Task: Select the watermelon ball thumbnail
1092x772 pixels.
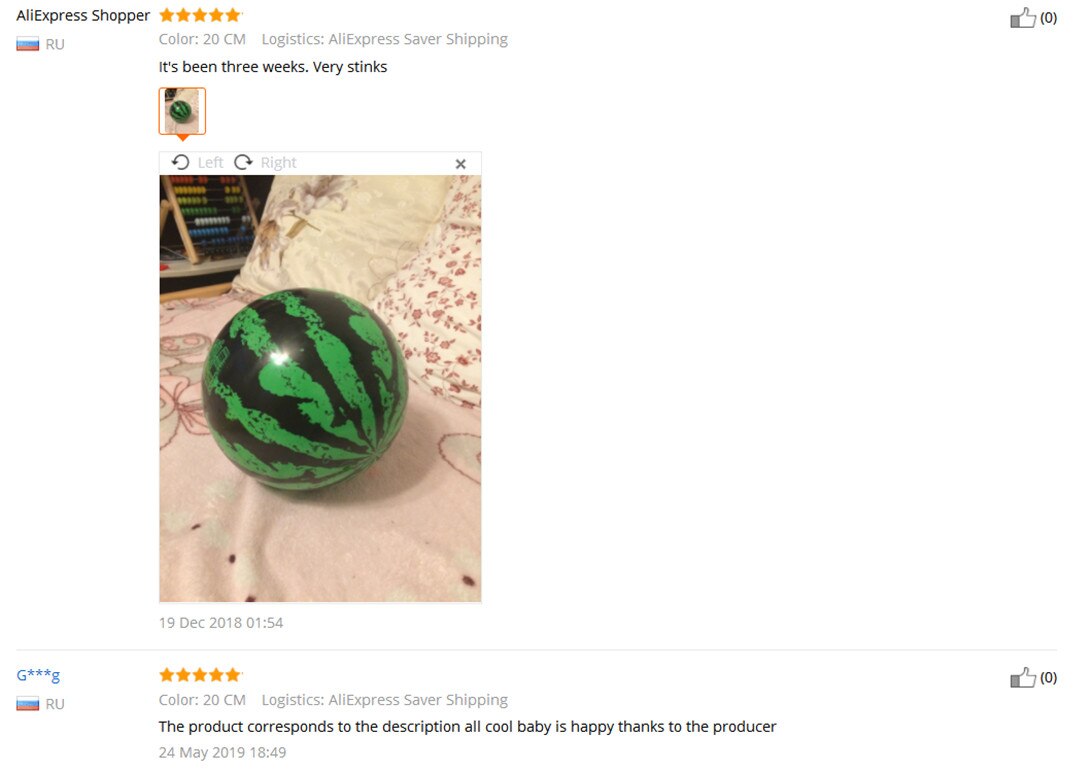Action: pyautogui.click(x=182, y=111)
